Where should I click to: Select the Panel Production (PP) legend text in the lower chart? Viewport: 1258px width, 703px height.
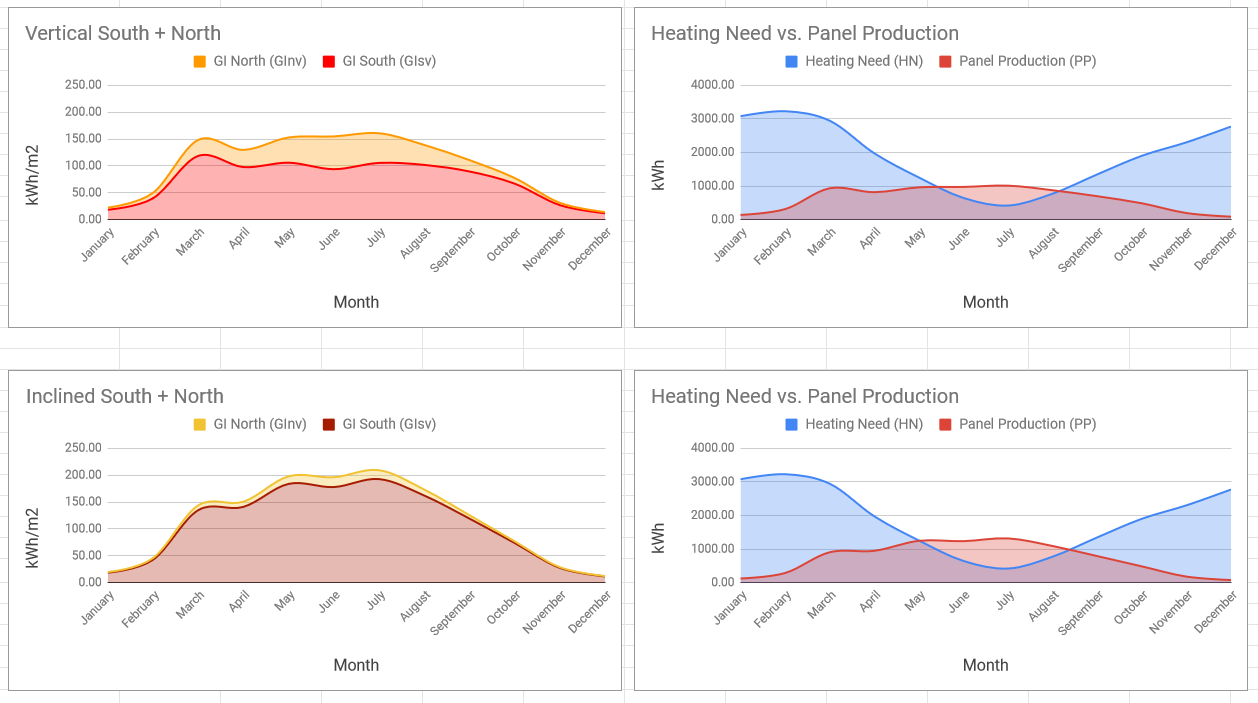click(1027, 424)
